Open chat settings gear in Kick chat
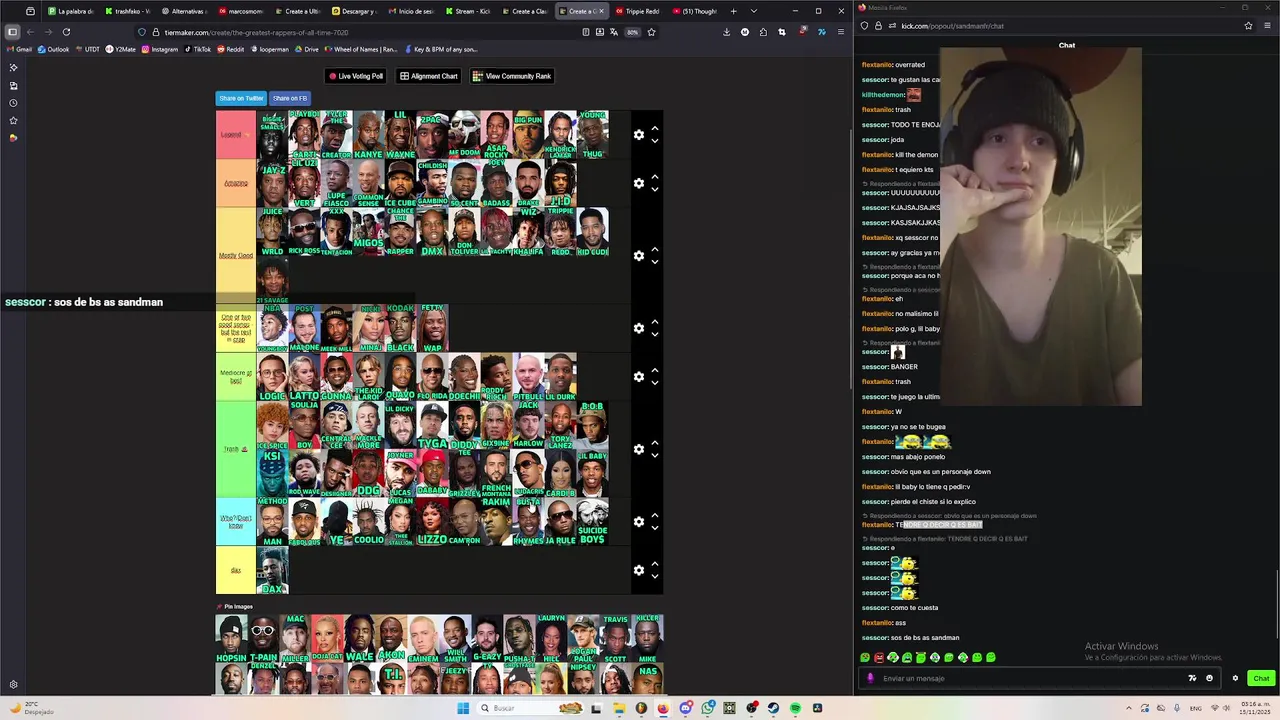1280x720 pixels. point(1235,678)
